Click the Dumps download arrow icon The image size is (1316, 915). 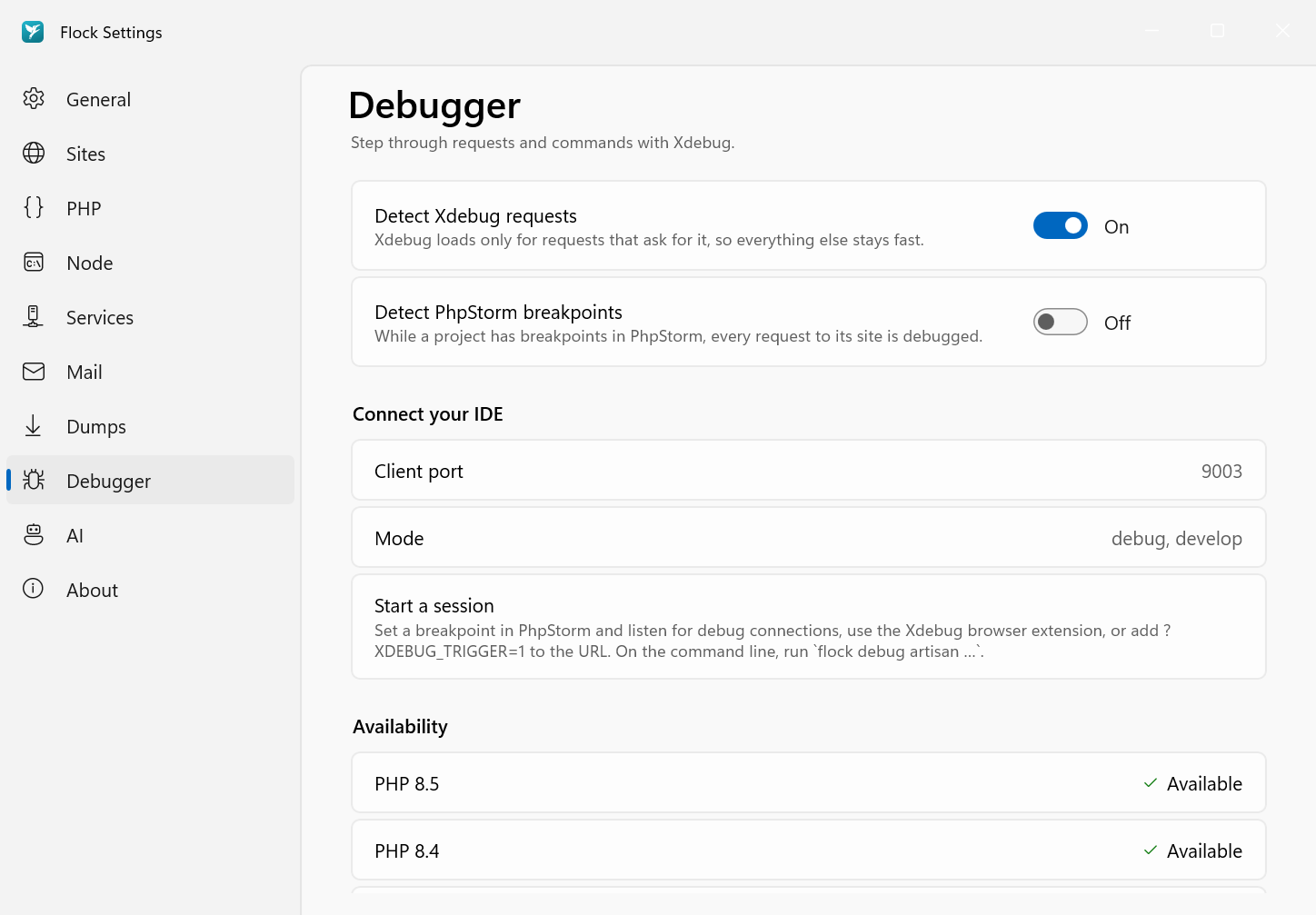[34, 425]
